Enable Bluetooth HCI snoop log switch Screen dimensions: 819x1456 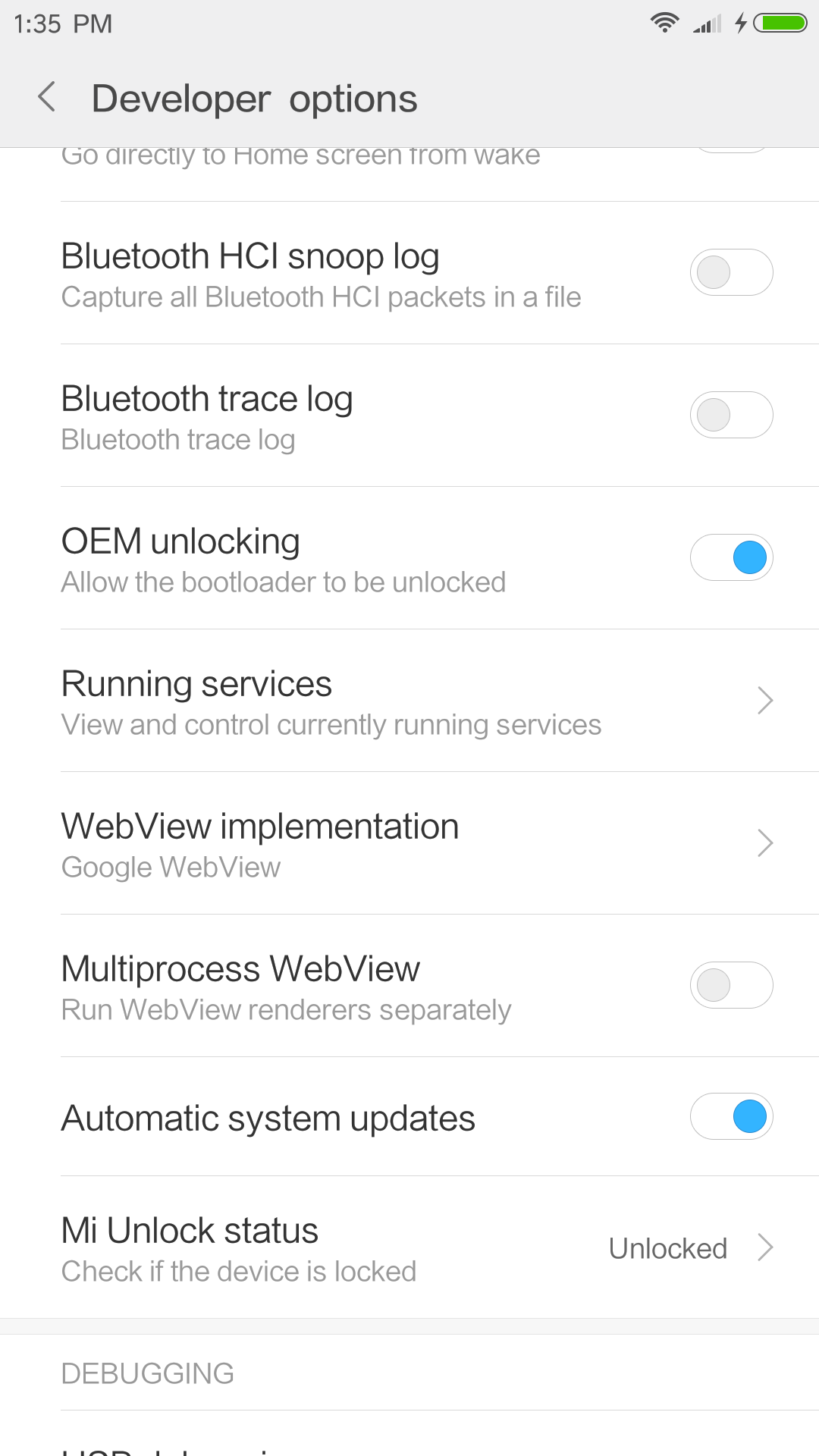(731, 272)
